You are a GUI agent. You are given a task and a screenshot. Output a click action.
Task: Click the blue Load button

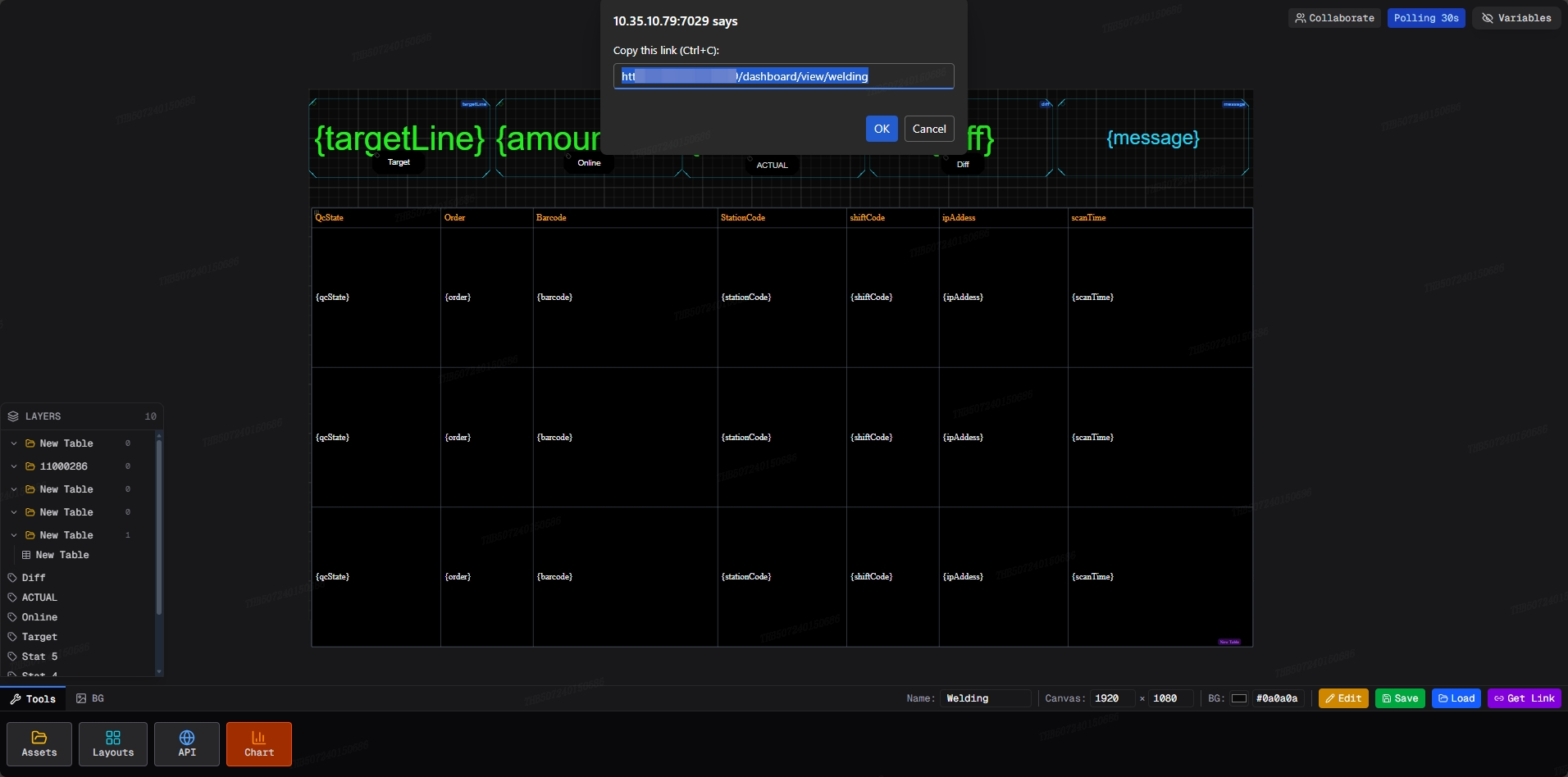click(x=1456, y=698)
